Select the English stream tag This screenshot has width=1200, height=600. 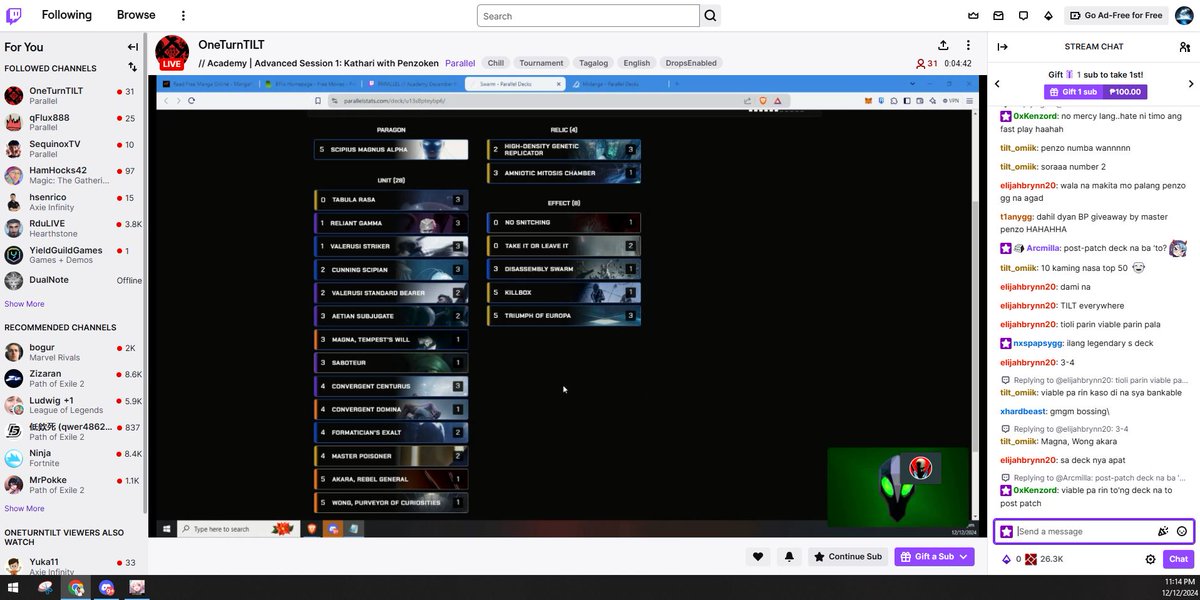[x=637, y=63]
